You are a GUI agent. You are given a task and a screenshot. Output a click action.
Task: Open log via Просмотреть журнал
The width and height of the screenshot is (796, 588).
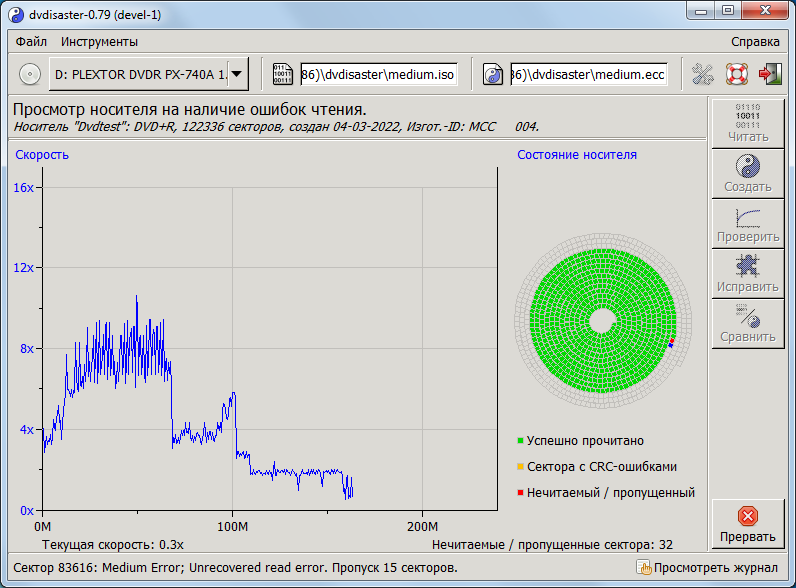[x=706, y=568]
